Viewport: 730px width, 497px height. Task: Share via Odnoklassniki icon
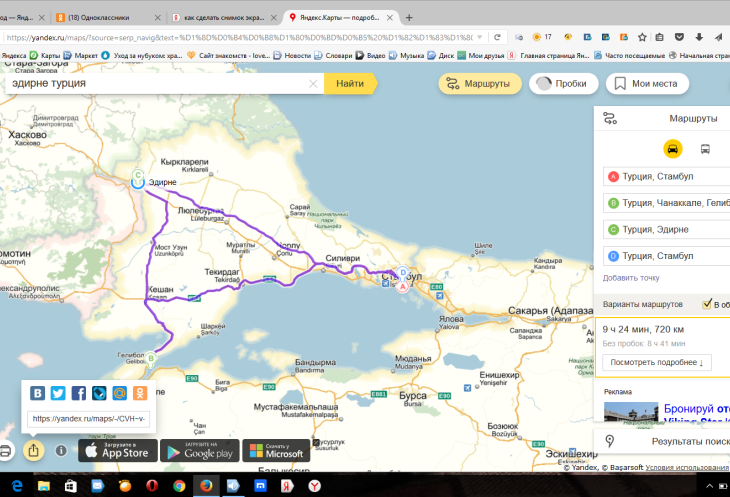(x=141, y=393)
